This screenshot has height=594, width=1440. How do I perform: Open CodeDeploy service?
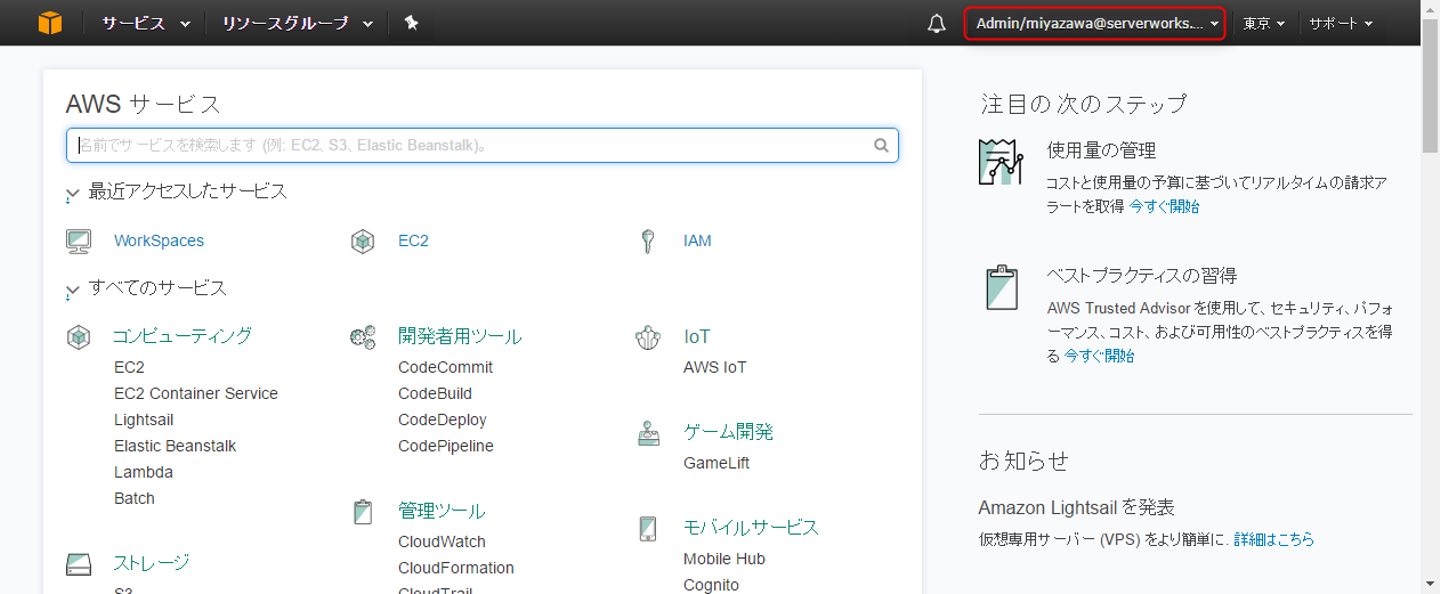(442, 420)
